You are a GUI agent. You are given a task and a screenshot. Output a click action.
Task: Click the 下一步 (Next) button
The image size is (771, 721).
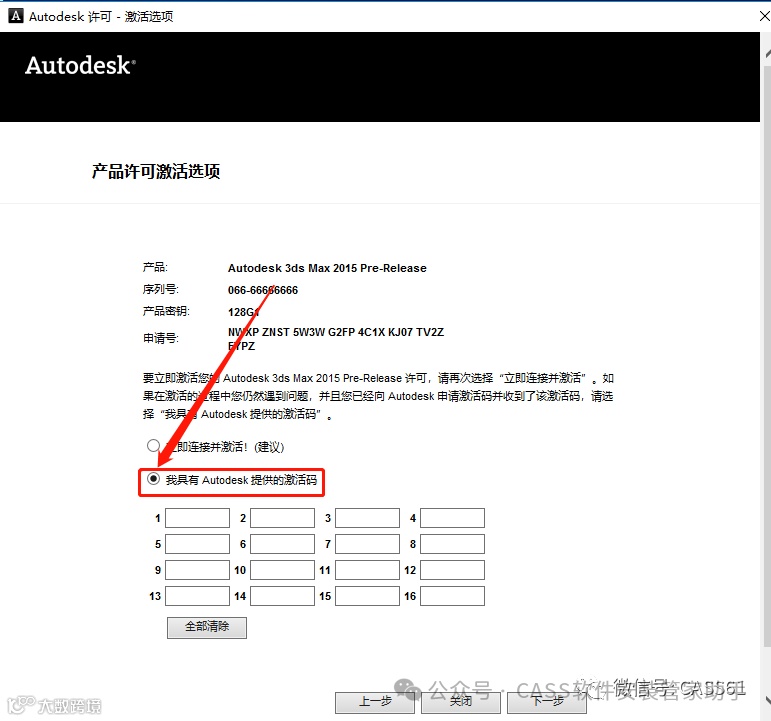[x=547, y=702]
